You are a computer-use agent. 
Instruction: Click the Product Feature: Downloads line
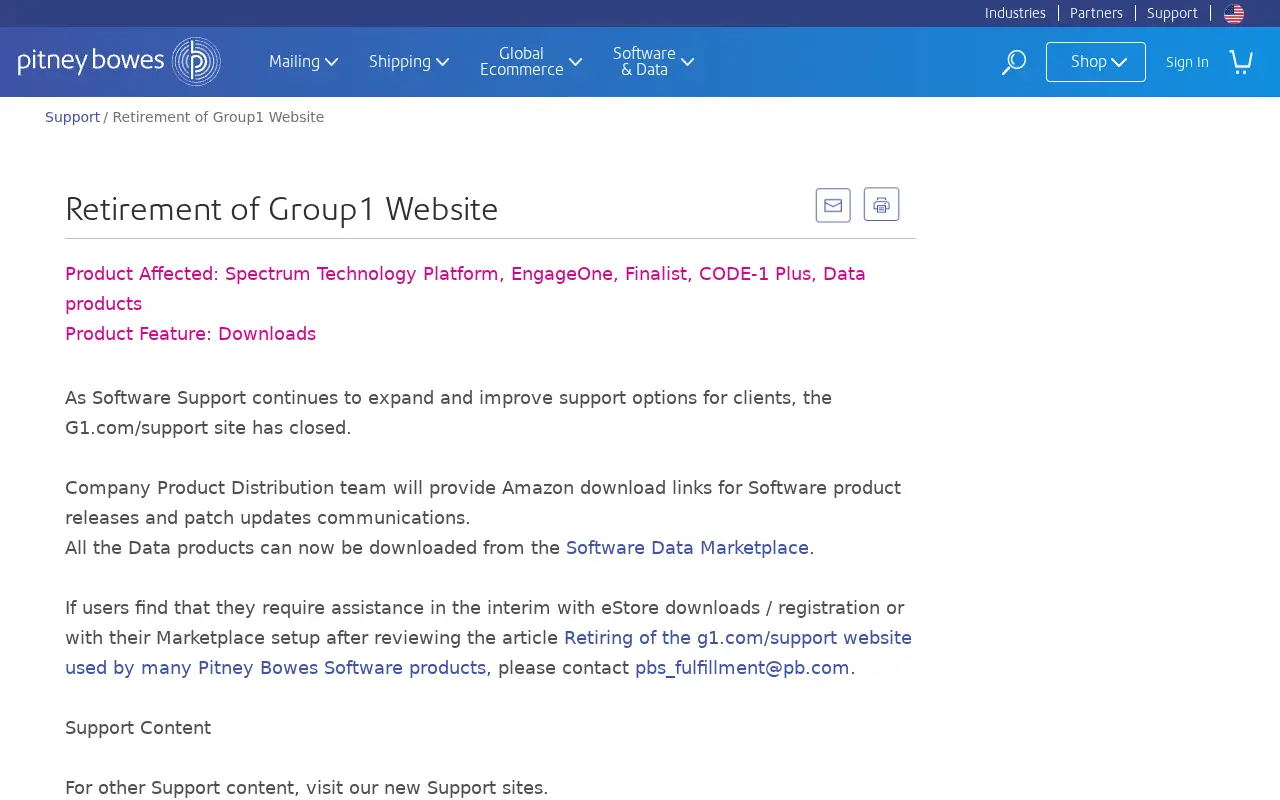pos(190,334)
